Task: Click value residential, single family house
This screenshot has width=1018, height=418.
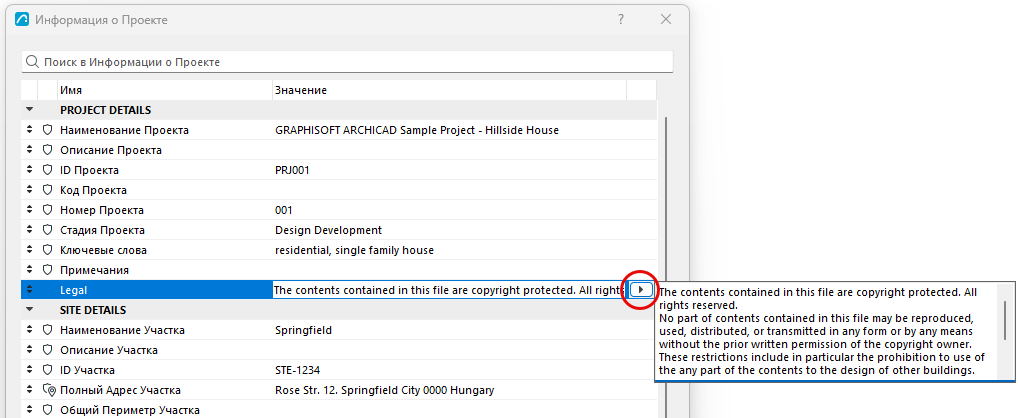Action: (x=354, y=251)
